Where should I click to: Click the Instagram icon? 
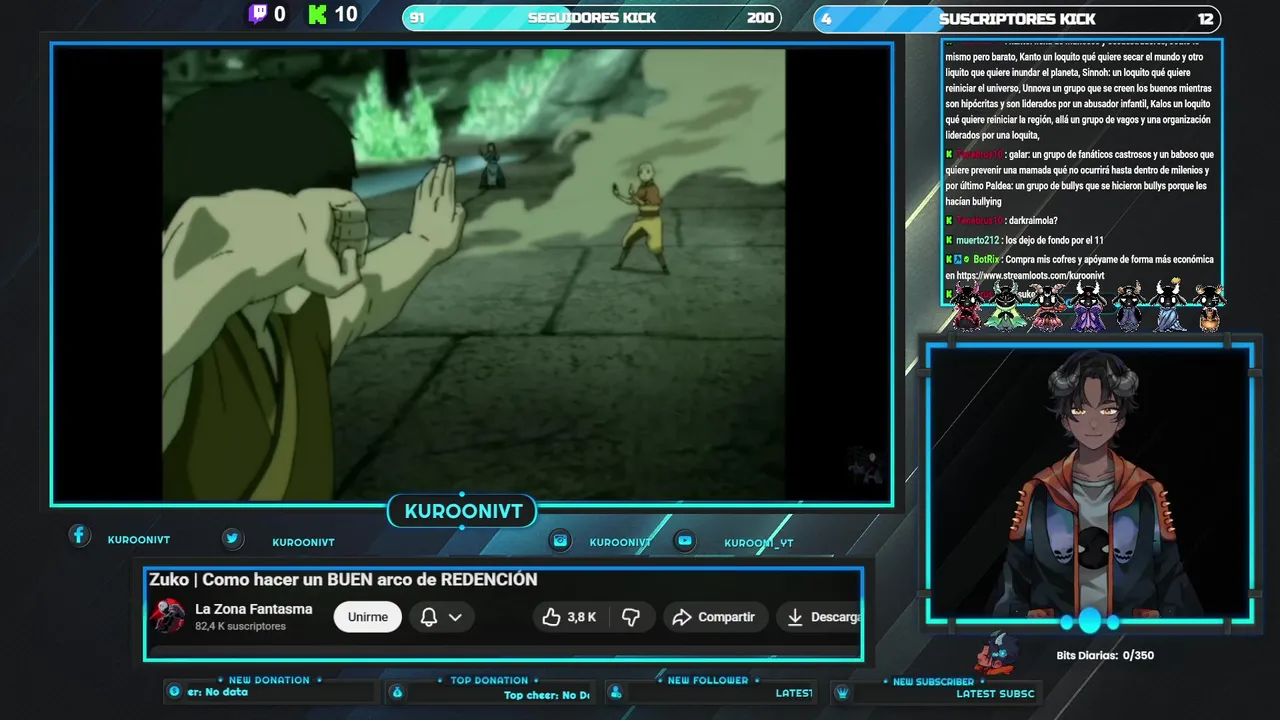(x=561, y=540)
